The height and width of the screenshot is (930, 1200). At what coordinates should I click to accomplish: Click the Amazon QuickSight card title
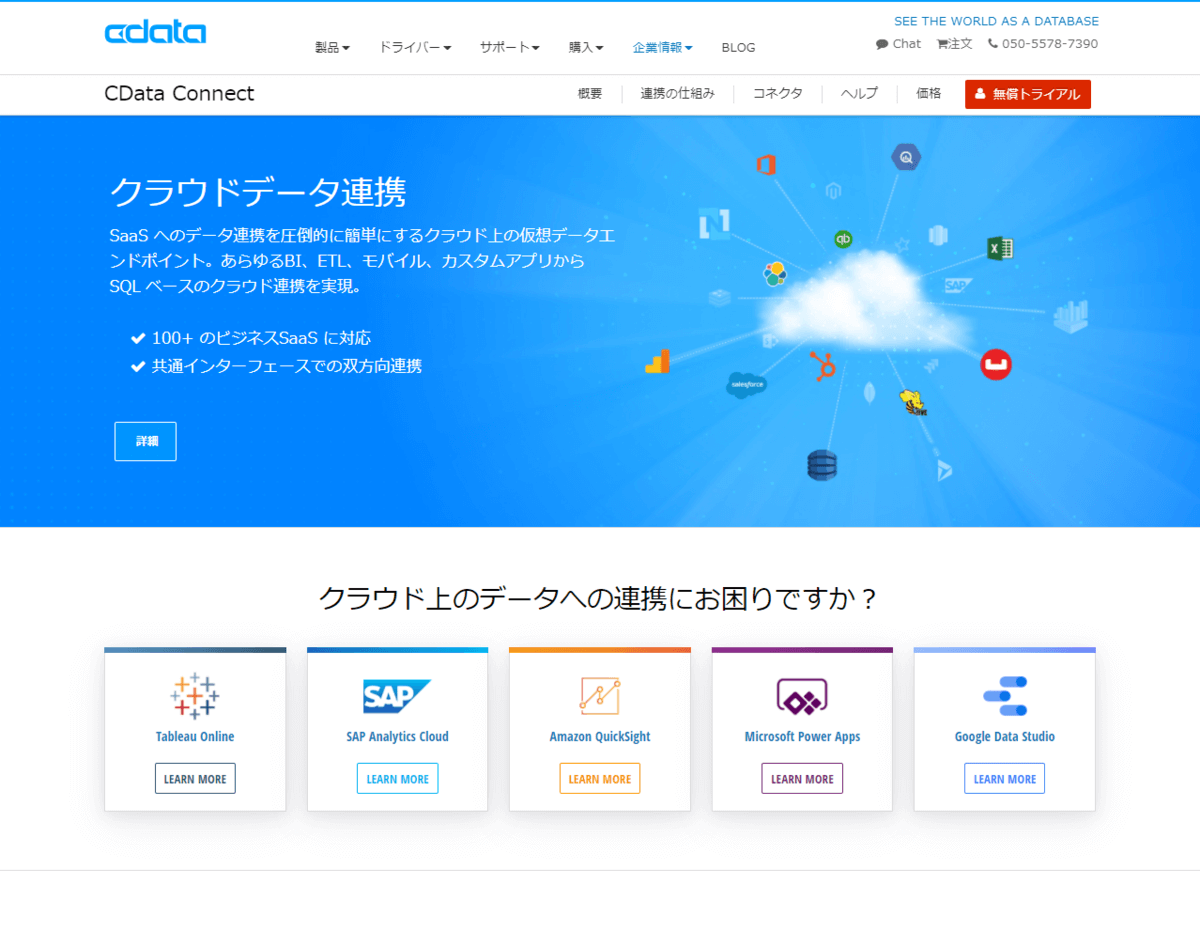[x=600, y=737]
